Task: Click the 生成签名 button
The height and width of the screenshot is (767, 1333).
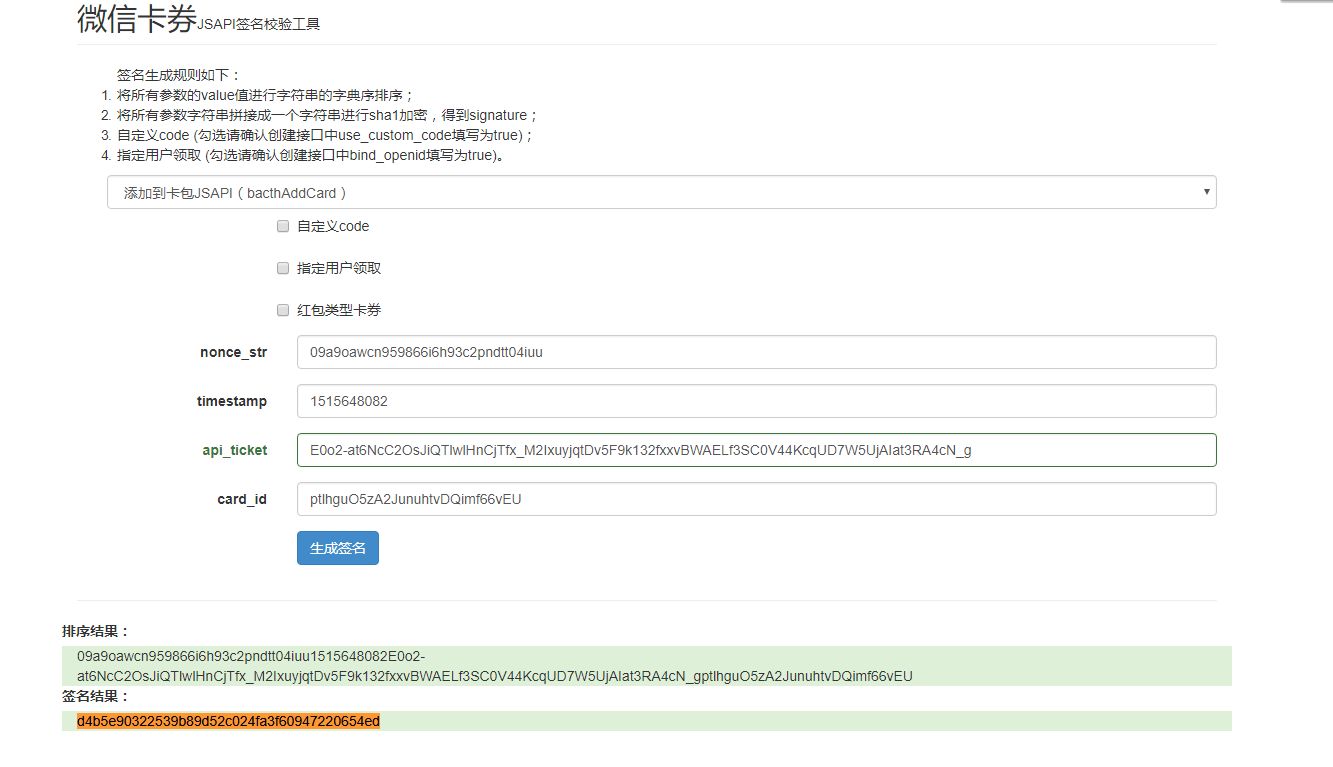Action: click(338, 548)
